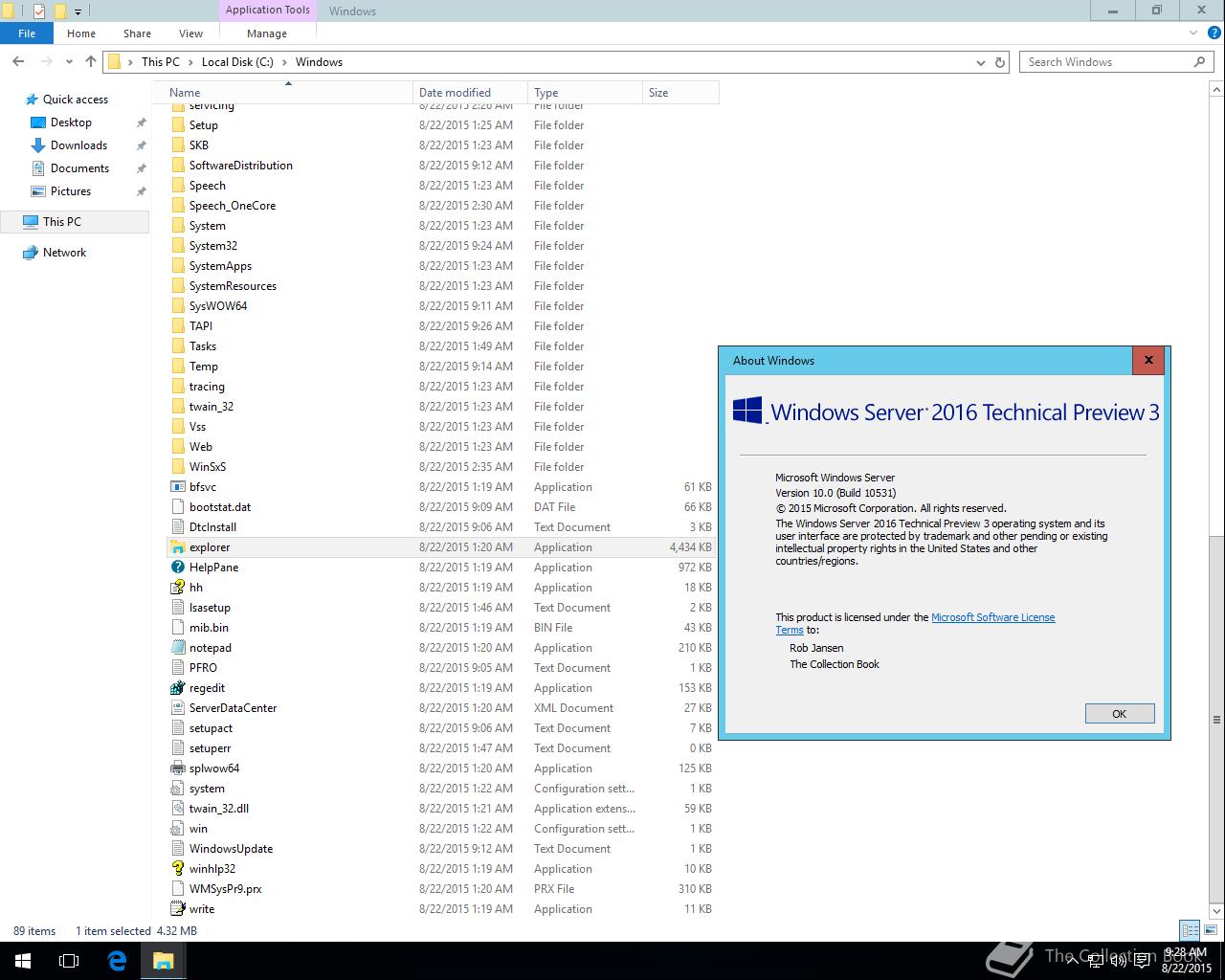Image resolution: width=1225 pixels, height=980 pixels.
Task: Select the HelpPane application icon
Action: (177, 568)
